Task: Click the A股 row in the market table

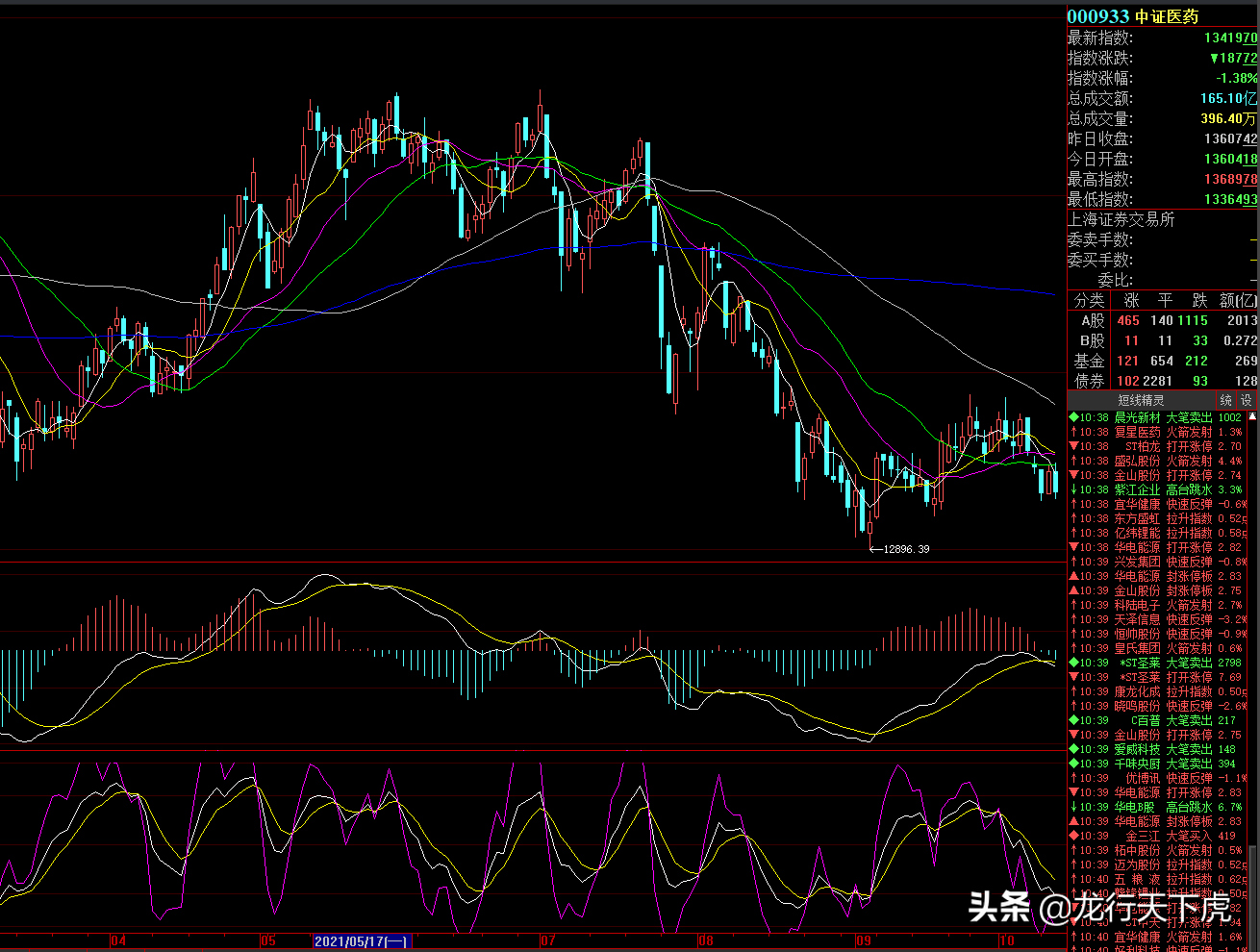Action: (x=1163, y=321)
